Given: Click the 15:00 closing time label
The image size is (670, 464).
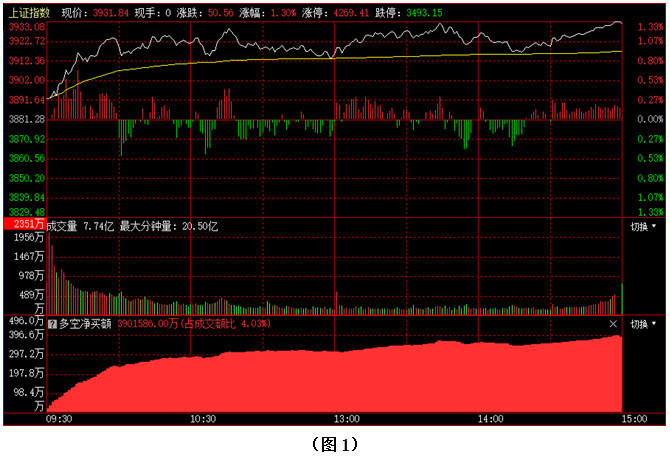Looking at the screenshot, I should pyautogui.click(x=633, y=421).
